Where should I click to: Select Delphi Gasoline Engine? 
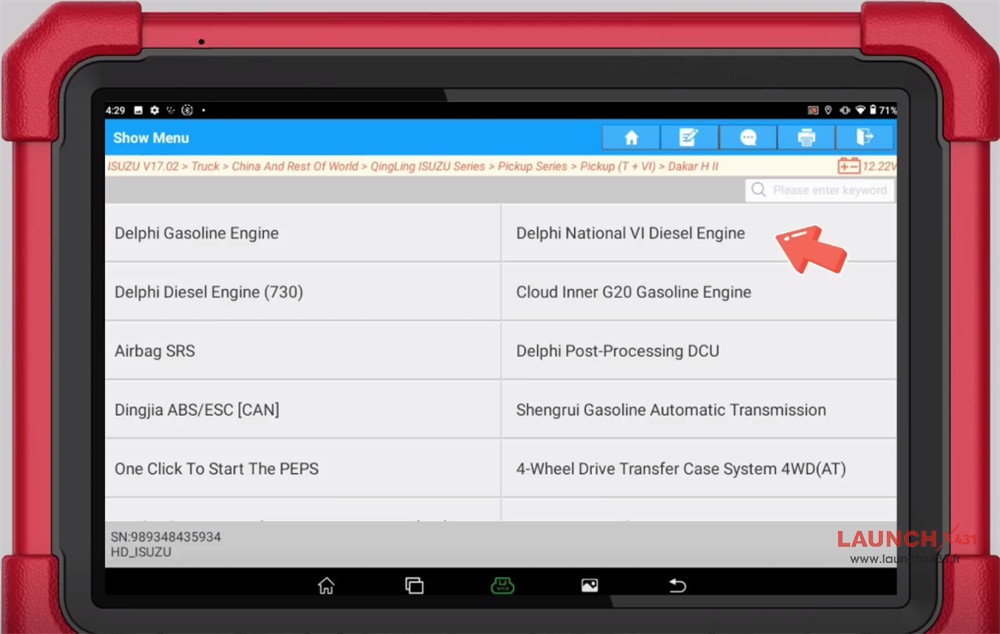302,233
